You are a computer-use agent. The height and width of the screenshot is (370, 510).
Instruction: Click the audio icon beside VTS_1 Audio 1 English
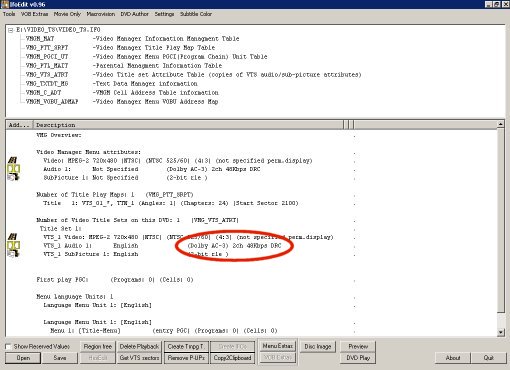point(14,245)
